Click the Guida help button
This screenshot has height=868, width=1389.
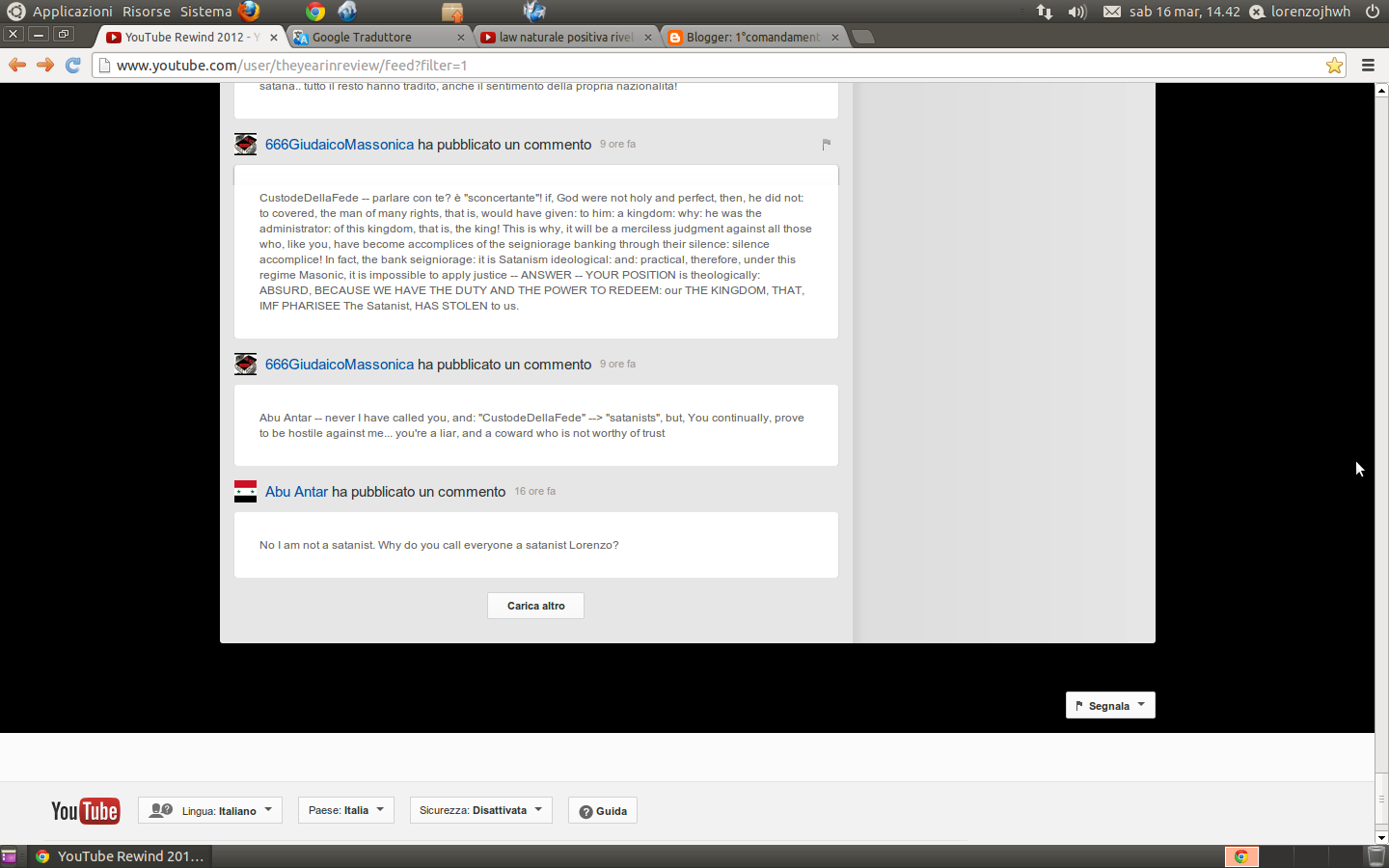603,811
